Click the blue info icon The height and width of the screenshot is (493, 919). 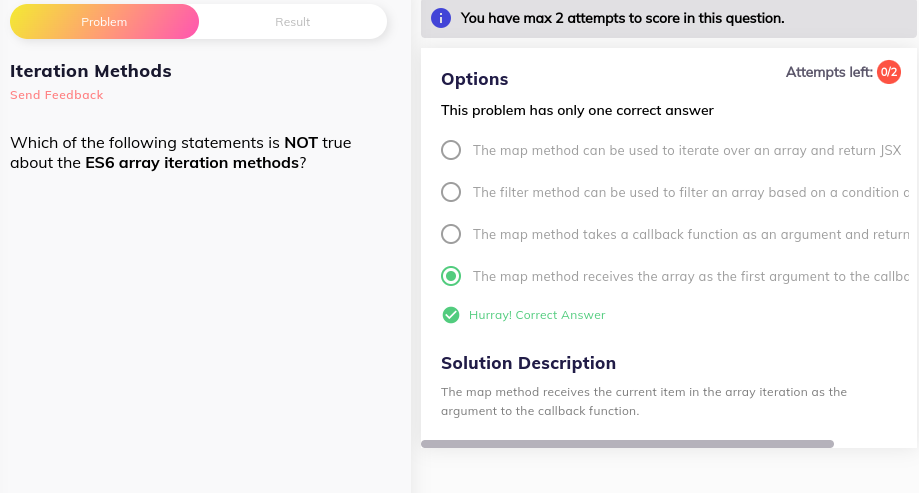(x=441, y=18)
